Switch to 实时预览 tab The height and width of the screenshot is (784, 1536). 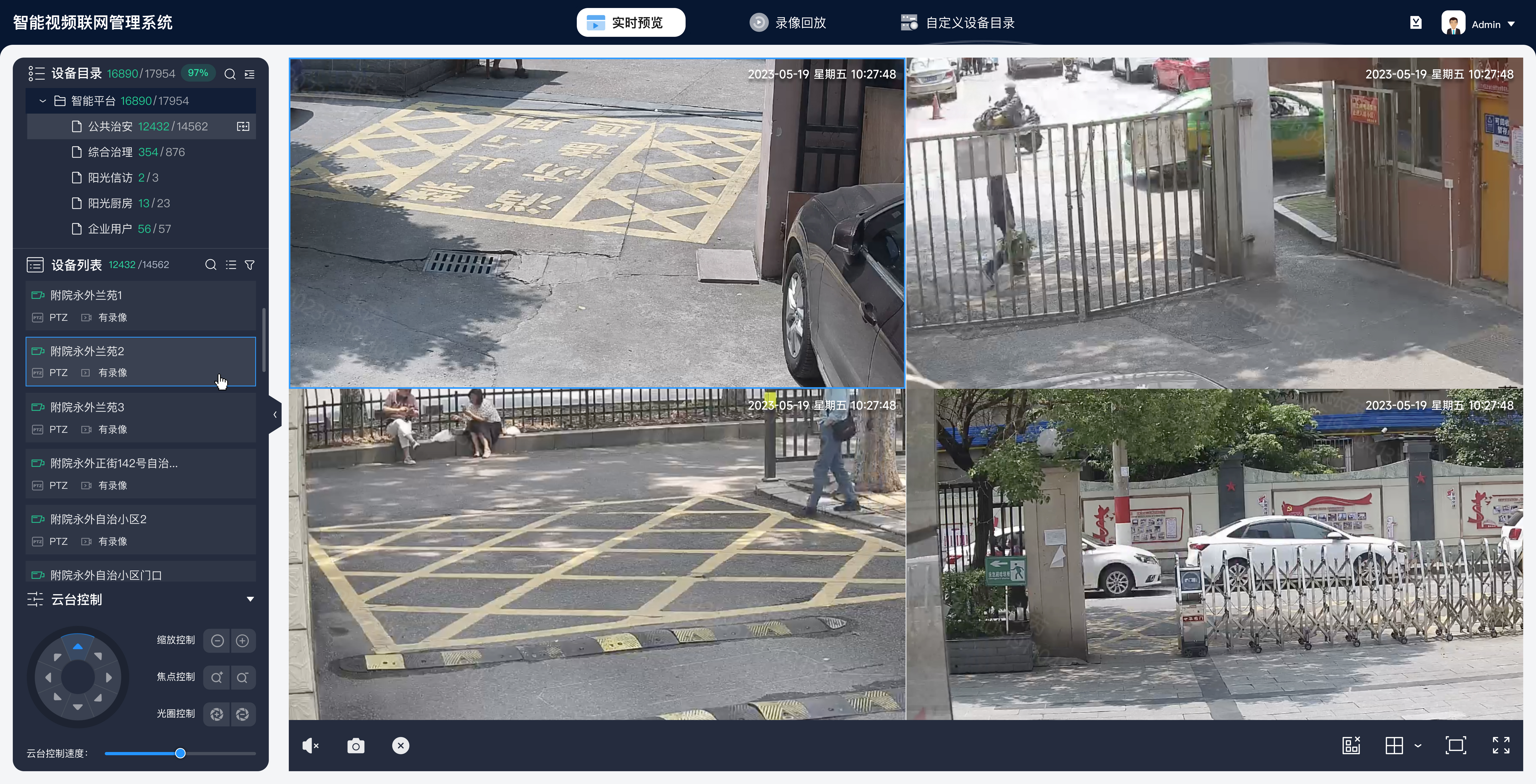click(631, 23)
